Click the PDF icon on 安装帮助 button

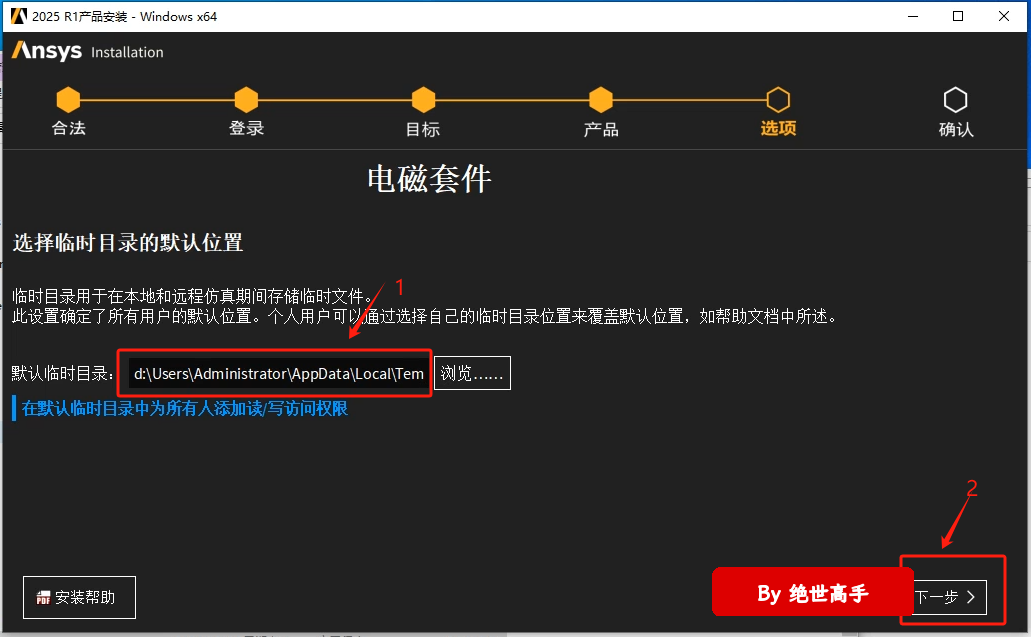point(43,598)
